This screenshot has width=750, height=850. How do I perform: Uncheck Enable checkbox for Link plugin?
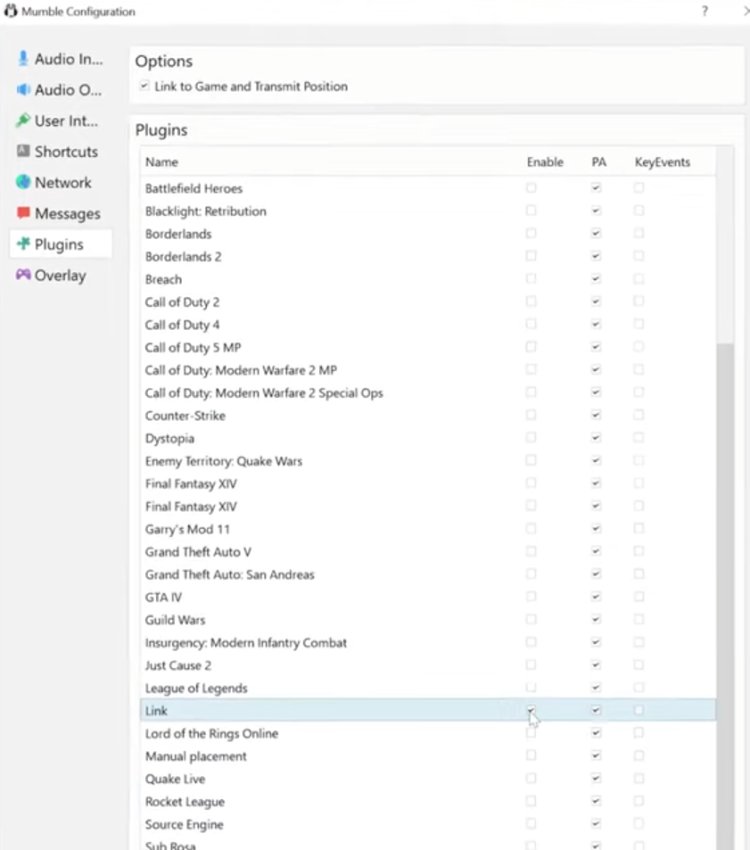pyautogui.click(x=531, y=710)
